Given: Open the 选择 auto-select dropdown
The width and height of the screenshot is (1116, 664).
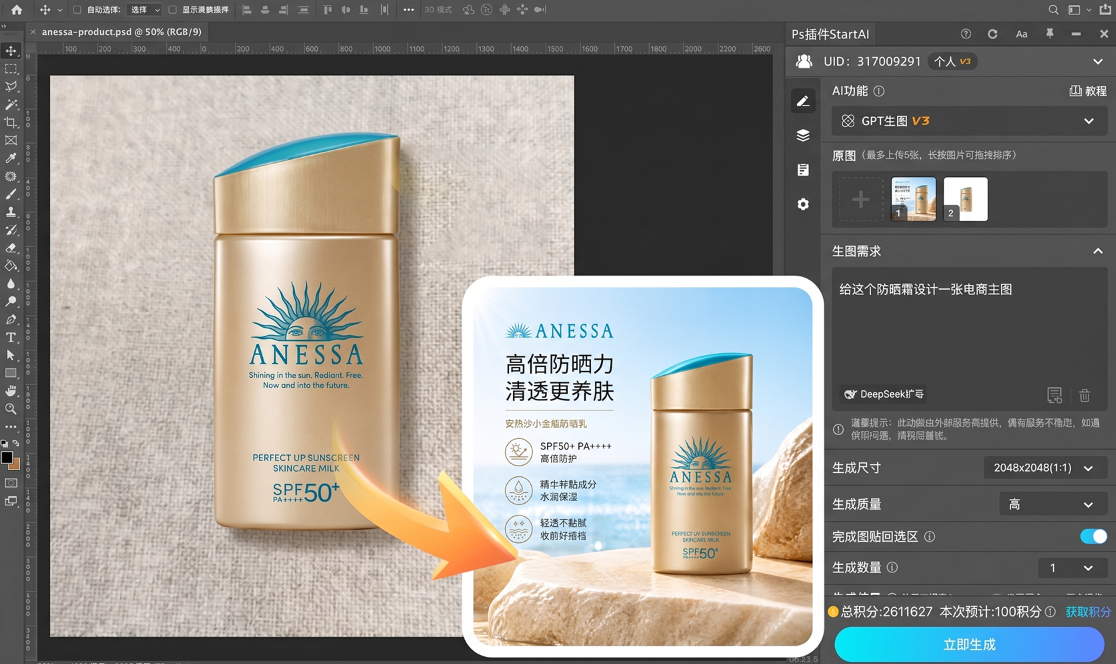Looking at the screenshot, I should (144, 10).
